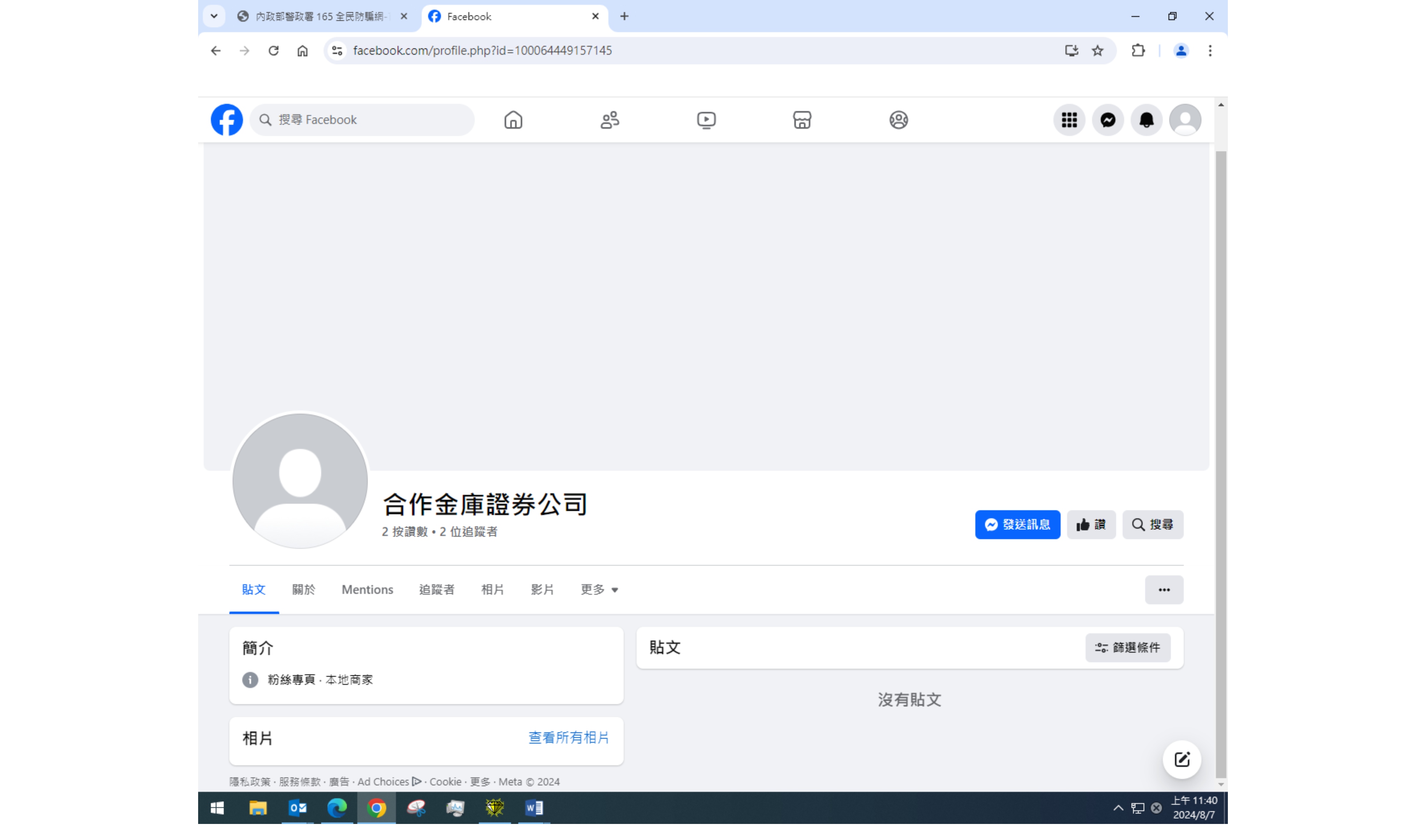Screen dimensions: 1426x840
Task: Toggle the 讚 like button
Action: 1090,525
